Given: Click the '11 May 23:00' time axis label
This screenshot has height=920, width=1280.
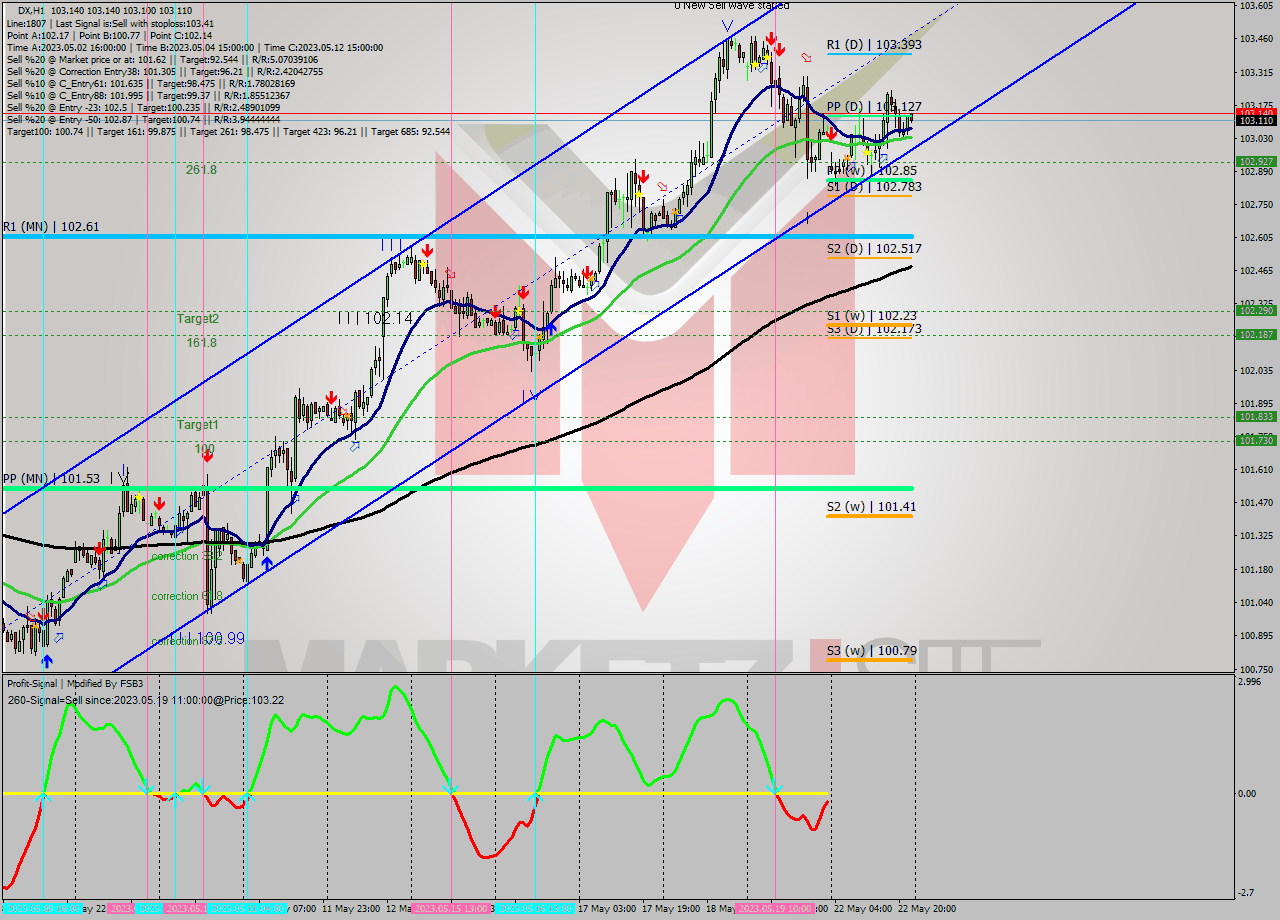Looking at the screenshot, I should click(351, 909).
